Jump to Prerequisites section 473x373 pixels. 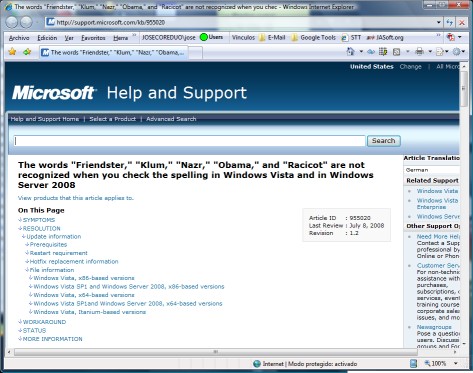pyautogui.click(x=48, y=245)
